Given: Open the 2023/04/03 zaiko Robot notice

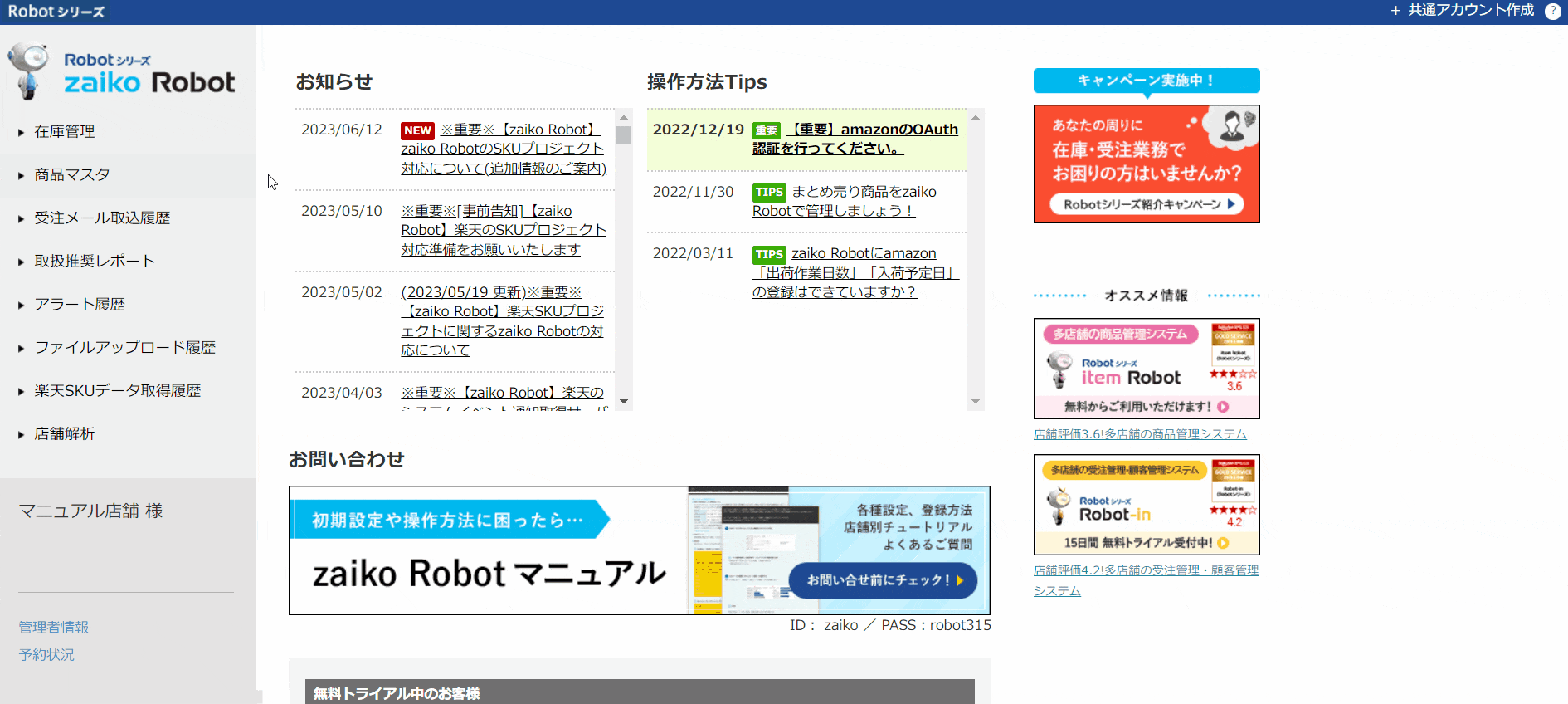Looking at the screenshot, I should (503, 394).
